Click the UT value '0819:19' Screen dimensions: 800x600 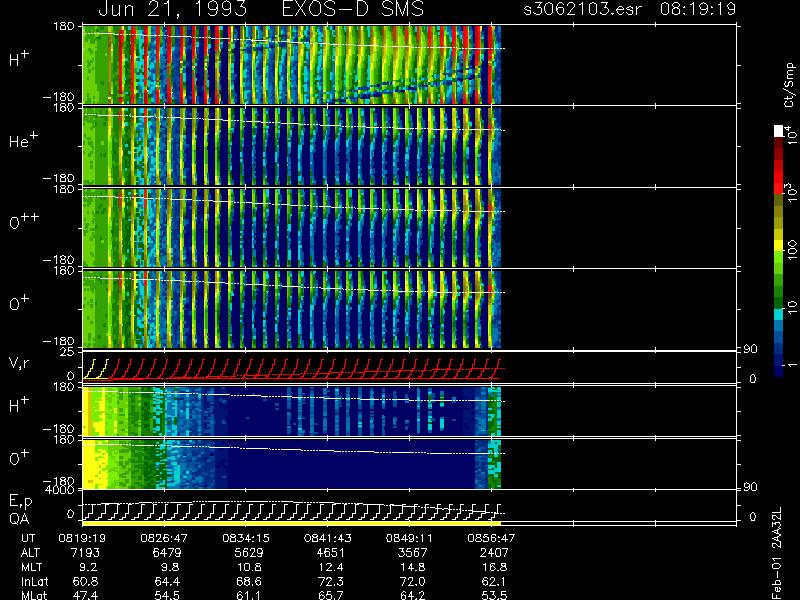(82, 538)
